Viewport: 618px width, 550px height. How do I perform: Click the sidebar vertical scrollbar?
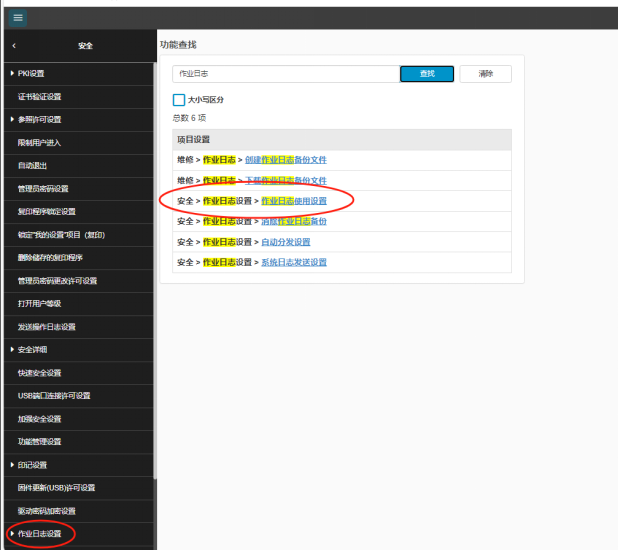[154, 300]
